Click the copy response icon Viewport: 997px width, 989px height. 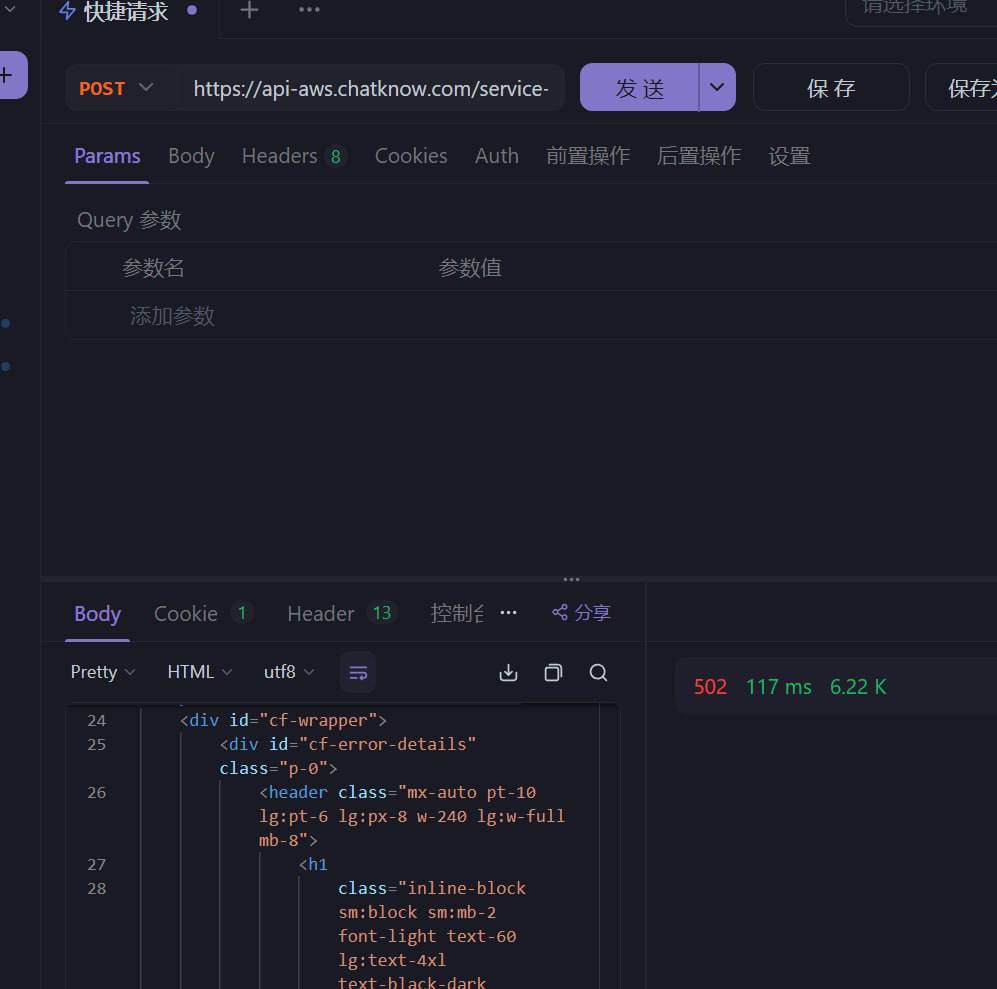(x=553, y=672)
